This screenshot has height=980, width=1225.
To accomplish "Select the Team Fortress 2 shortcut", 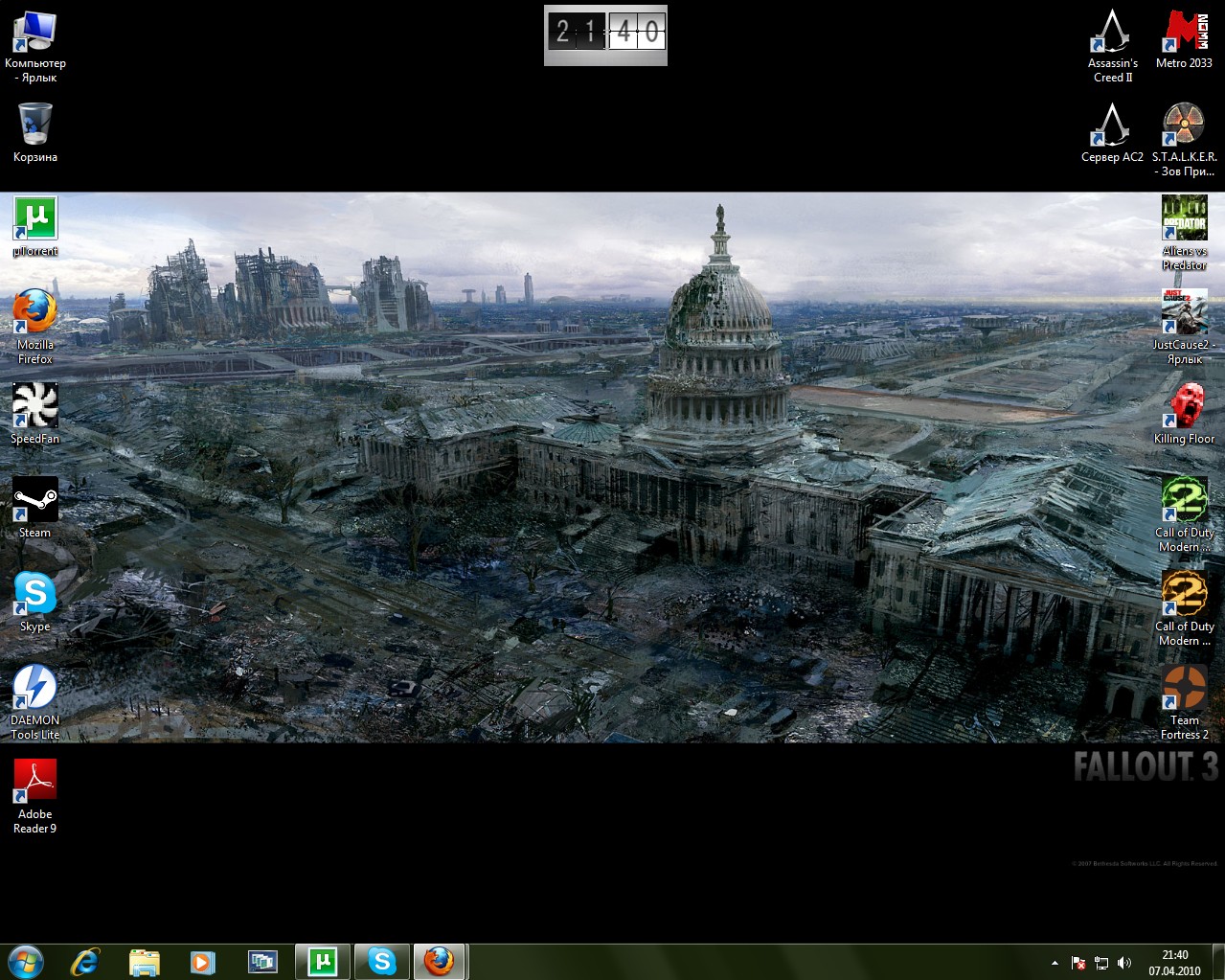I will click(x=1185, y=702).
